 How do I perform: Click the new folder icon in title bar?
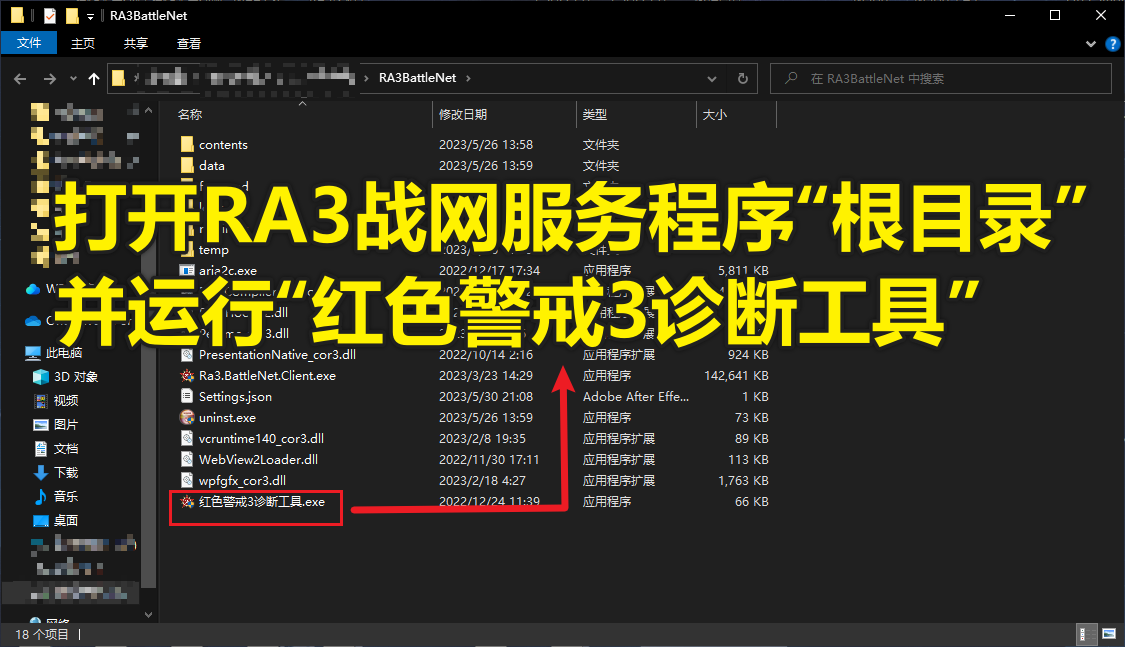(72, 15)
